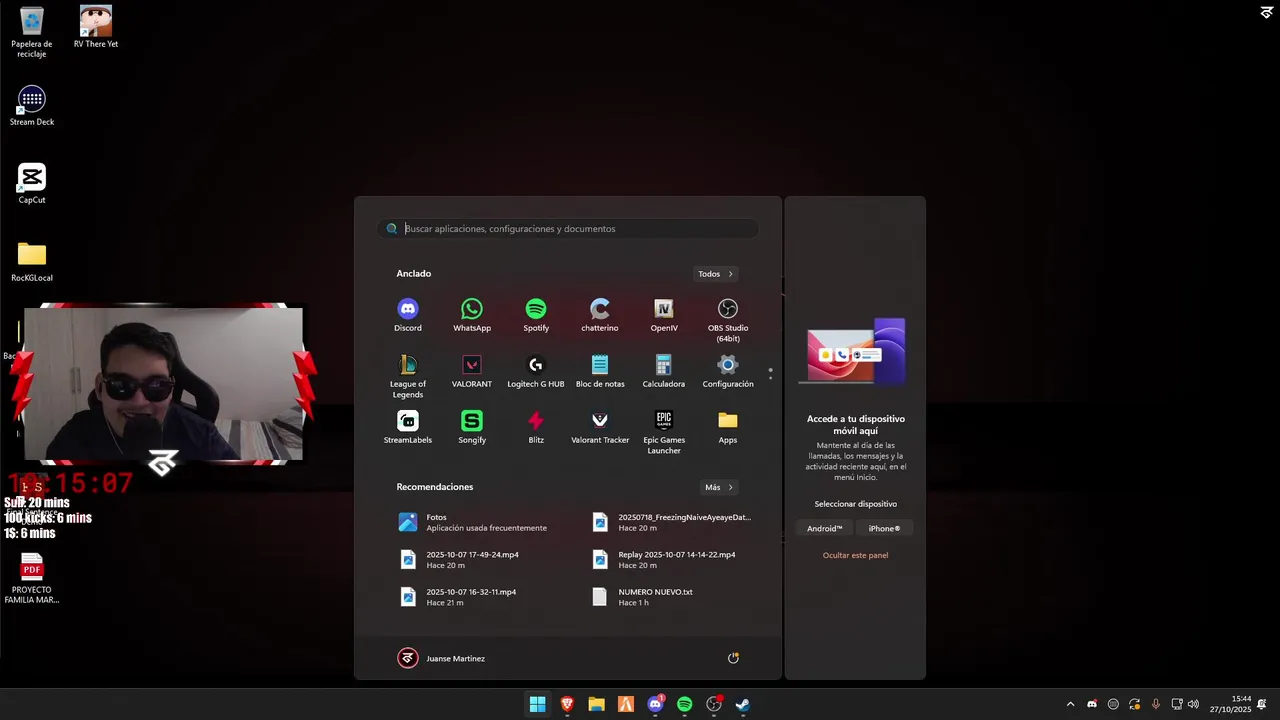1280x720 pixels.
Task: Open the pinned Apps folder
Action: (x=728, y=427)
